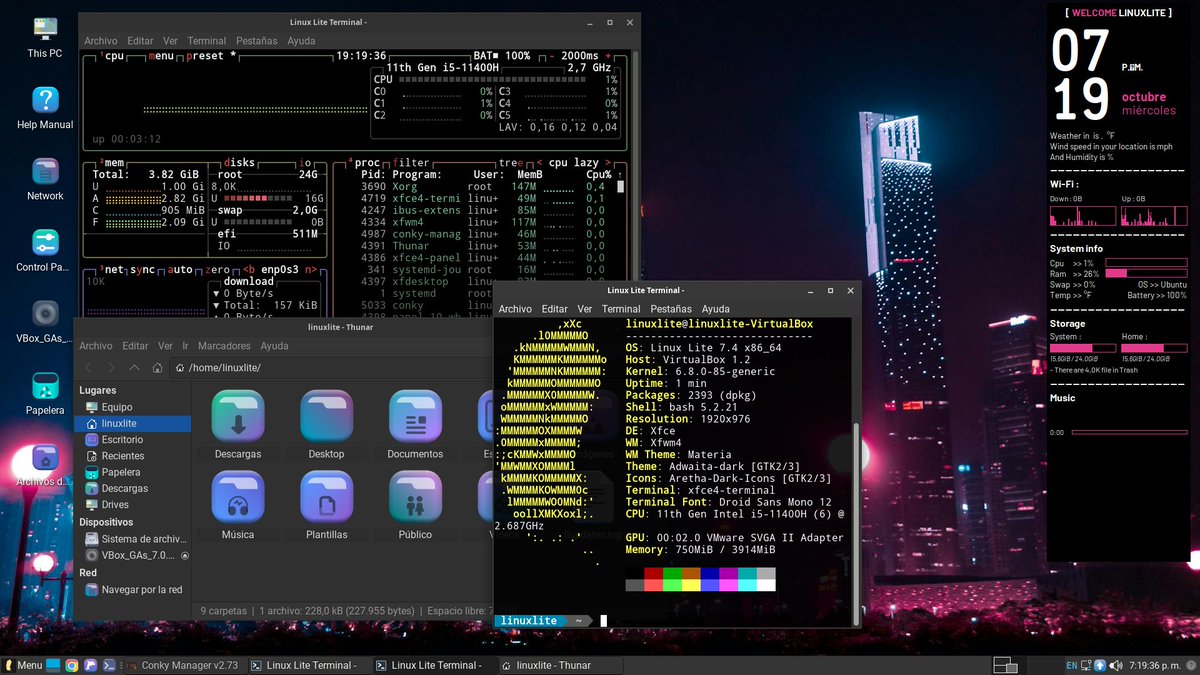Select the Thunar process row in btop

pyautogui.click(x=483, y=245)
